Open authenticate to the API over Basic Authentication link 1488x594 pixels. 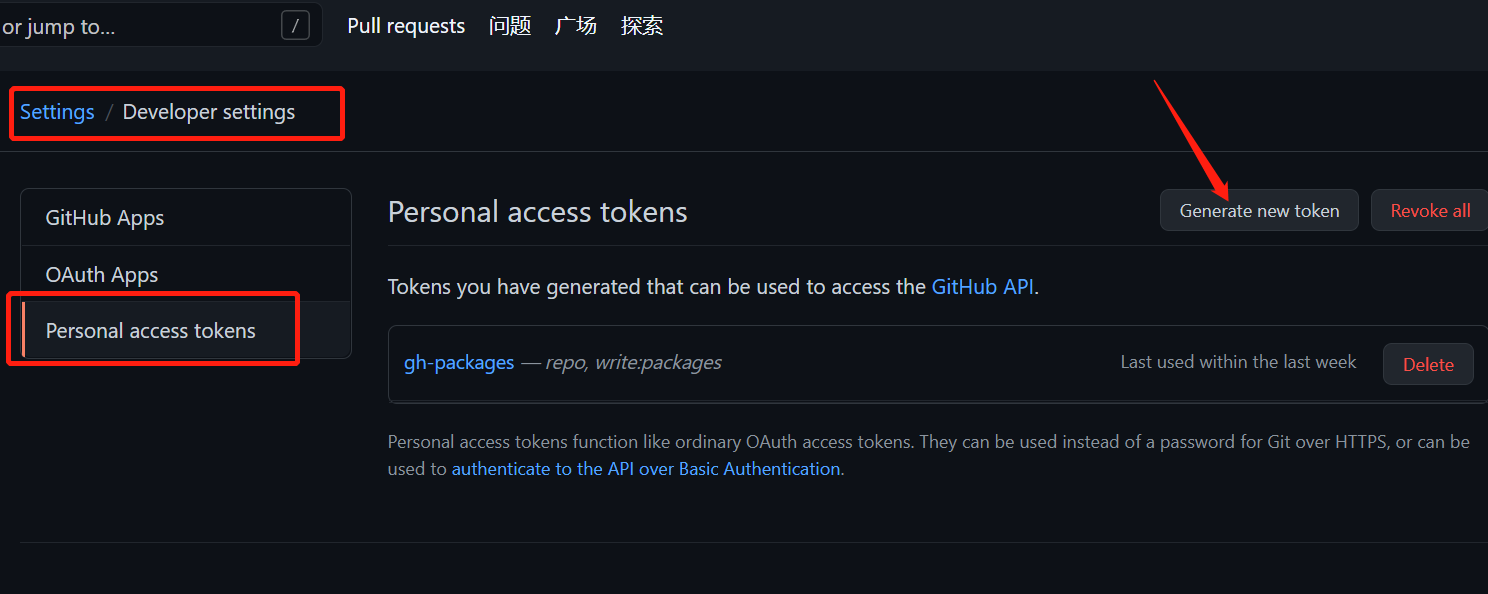(646, 468)
